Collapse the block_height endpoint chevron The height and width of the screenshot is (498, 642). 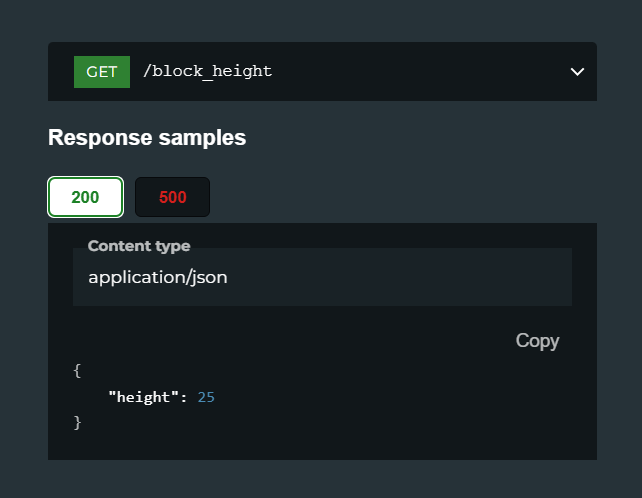[577, 72]
